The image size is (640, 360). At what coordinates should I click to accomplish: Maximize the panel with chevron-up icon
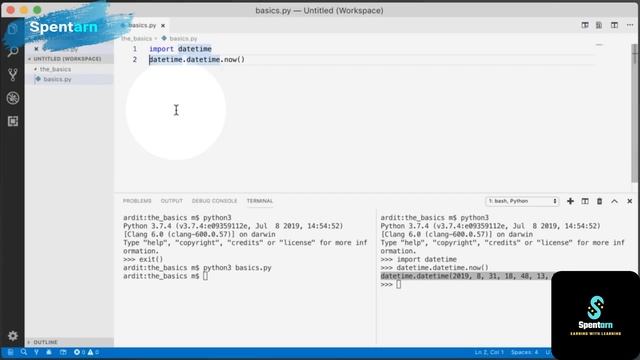pos(614,201)
